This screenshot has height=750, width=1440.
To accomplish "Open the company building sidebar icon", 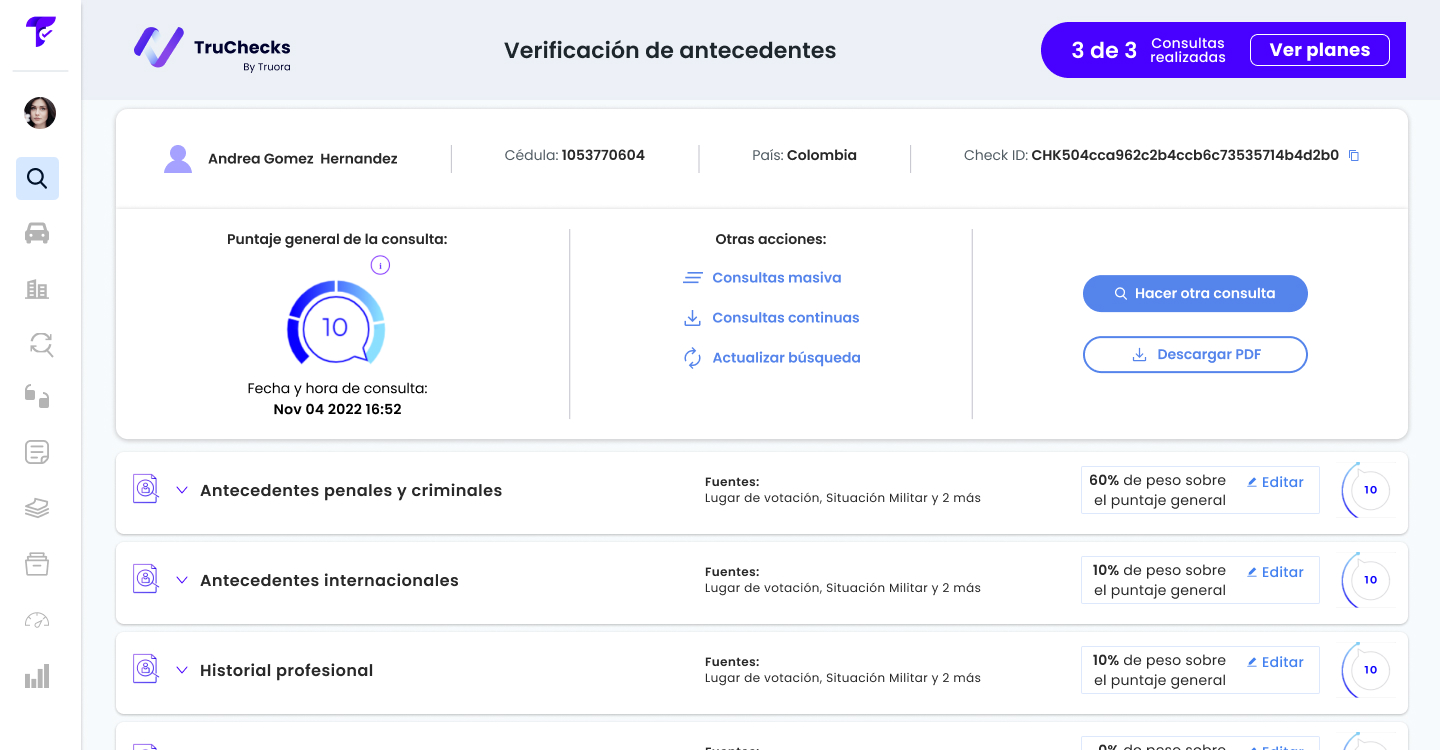I will (37, 289).
